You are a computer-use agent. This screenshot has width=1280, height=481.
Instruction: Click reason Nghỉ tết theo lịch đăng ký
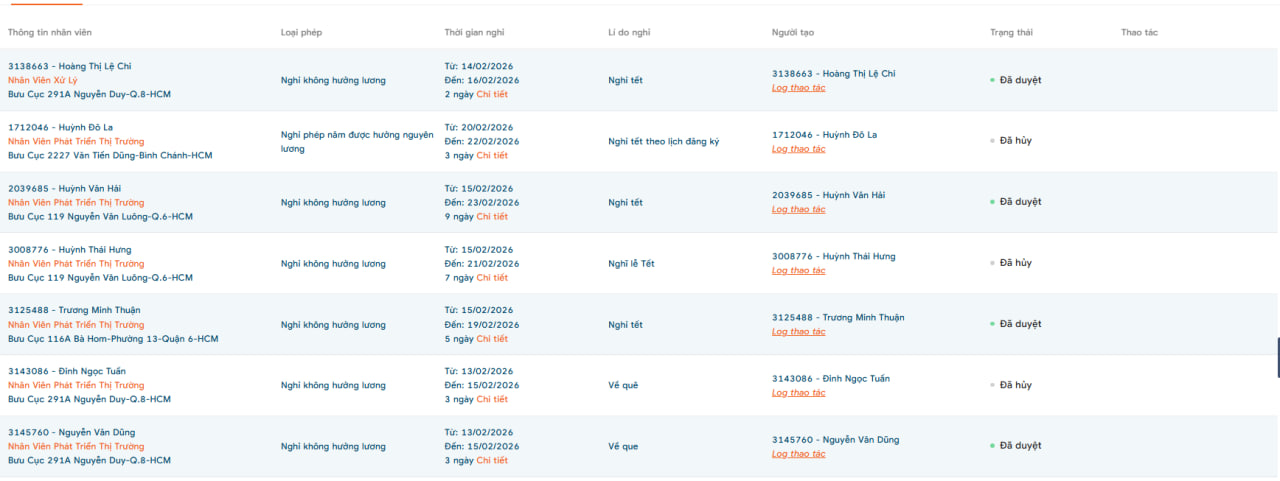664,142
